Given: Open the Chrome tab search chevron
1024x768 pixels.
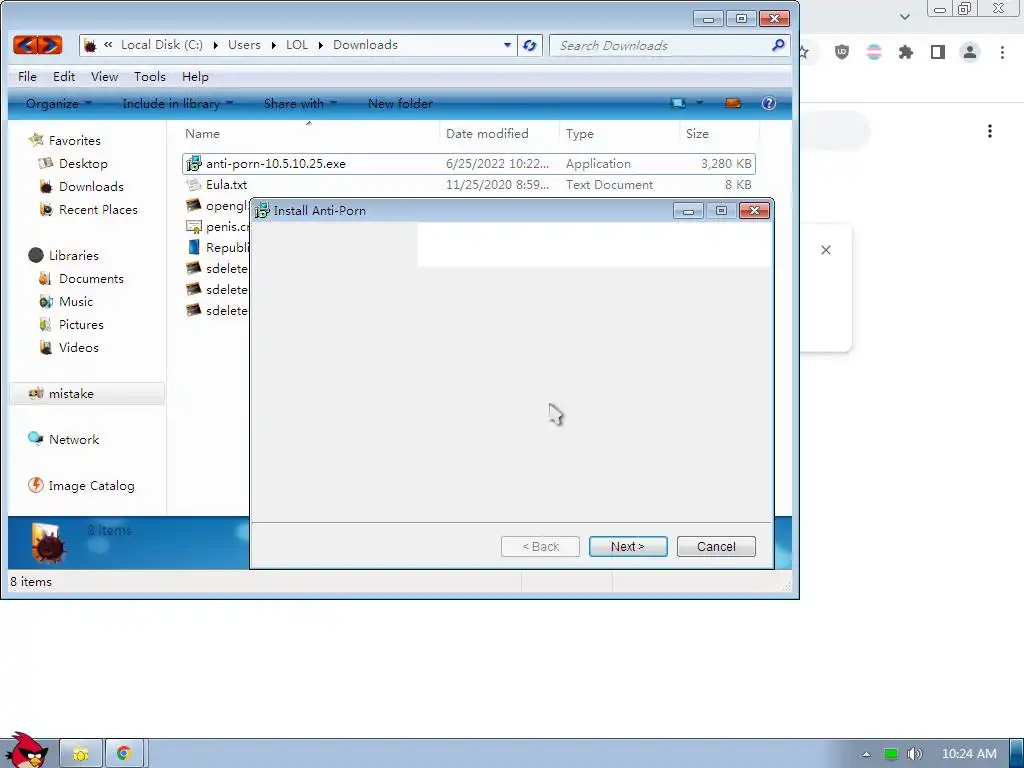Looking at the screenshot, I should click(904, 17).
